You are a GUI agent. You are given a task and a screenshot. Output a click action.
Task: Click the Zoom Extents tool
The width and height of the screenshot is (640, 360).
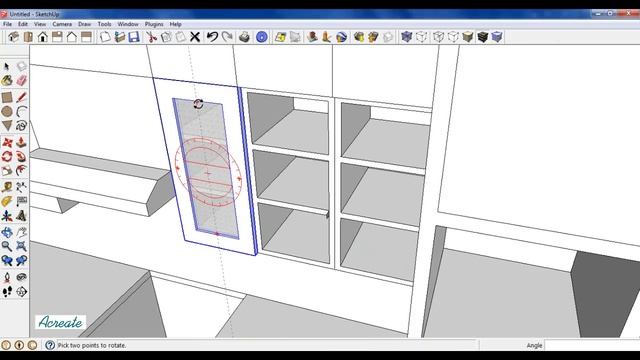point(21,246)
